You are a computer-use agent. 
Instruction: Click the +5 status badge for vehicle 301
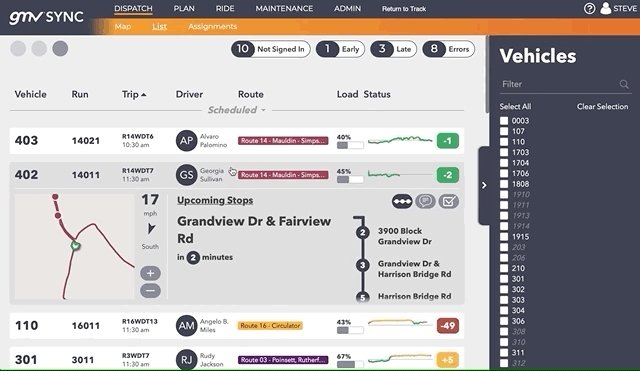448,360
